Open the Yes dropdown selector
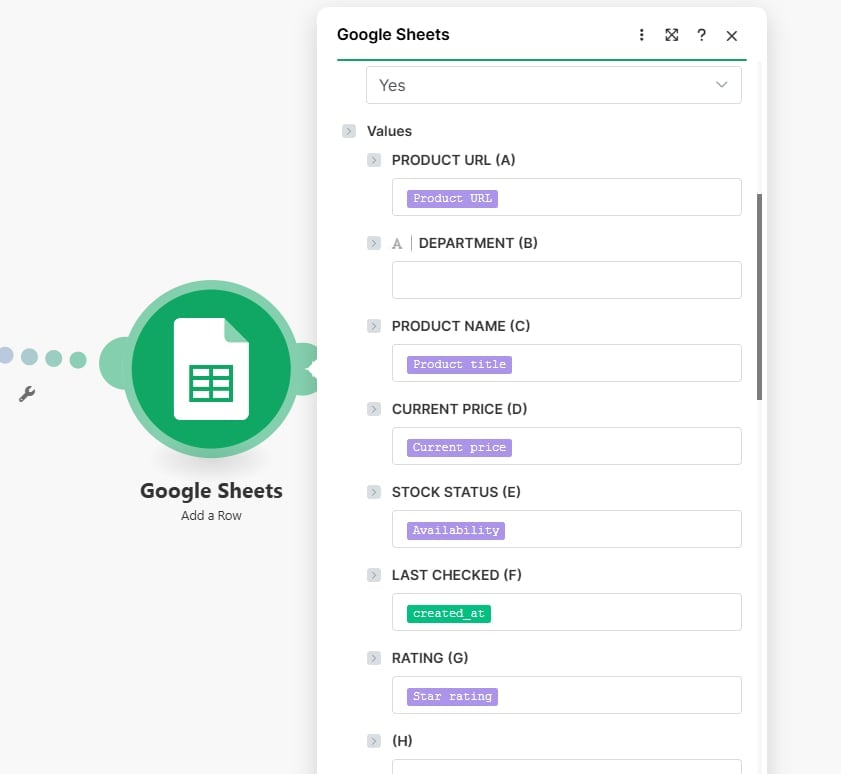 pos(554,85)
